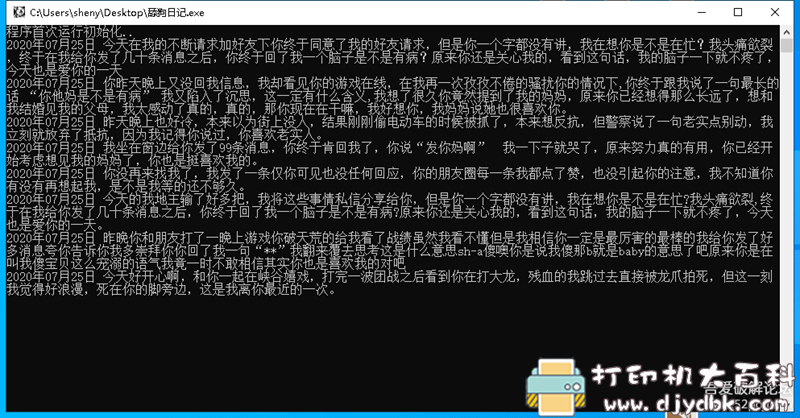The width and height of the screenshot is (800, 418).
Task: Click the line starting "我结婚见我的父母"
Action: 287,109
